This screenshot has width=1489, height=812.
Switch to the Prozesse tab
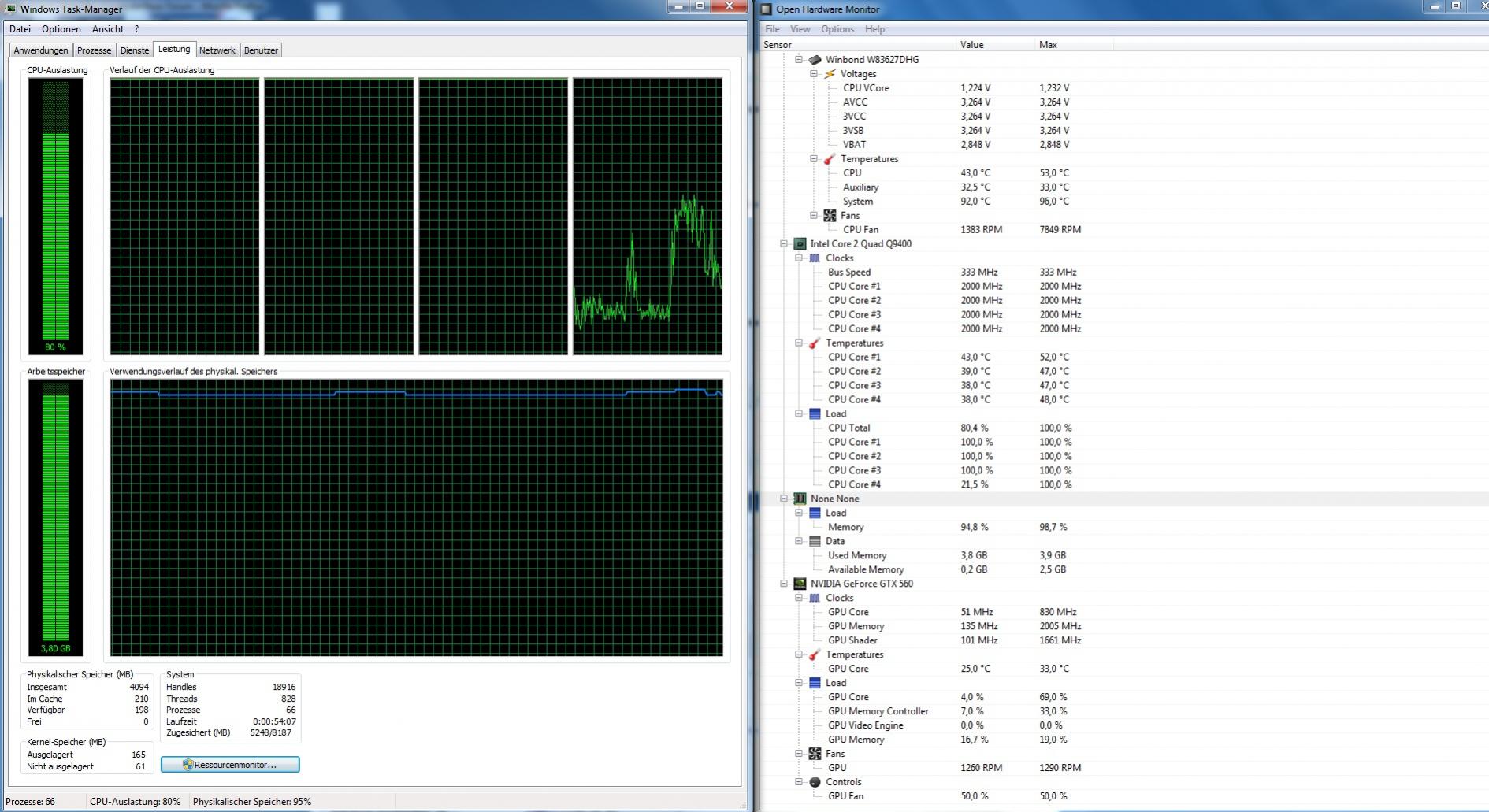click(94, 50)
